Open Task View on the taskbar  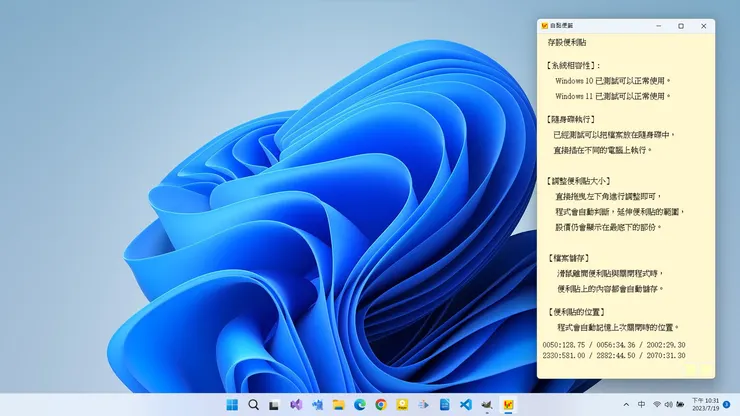(275, 405)
